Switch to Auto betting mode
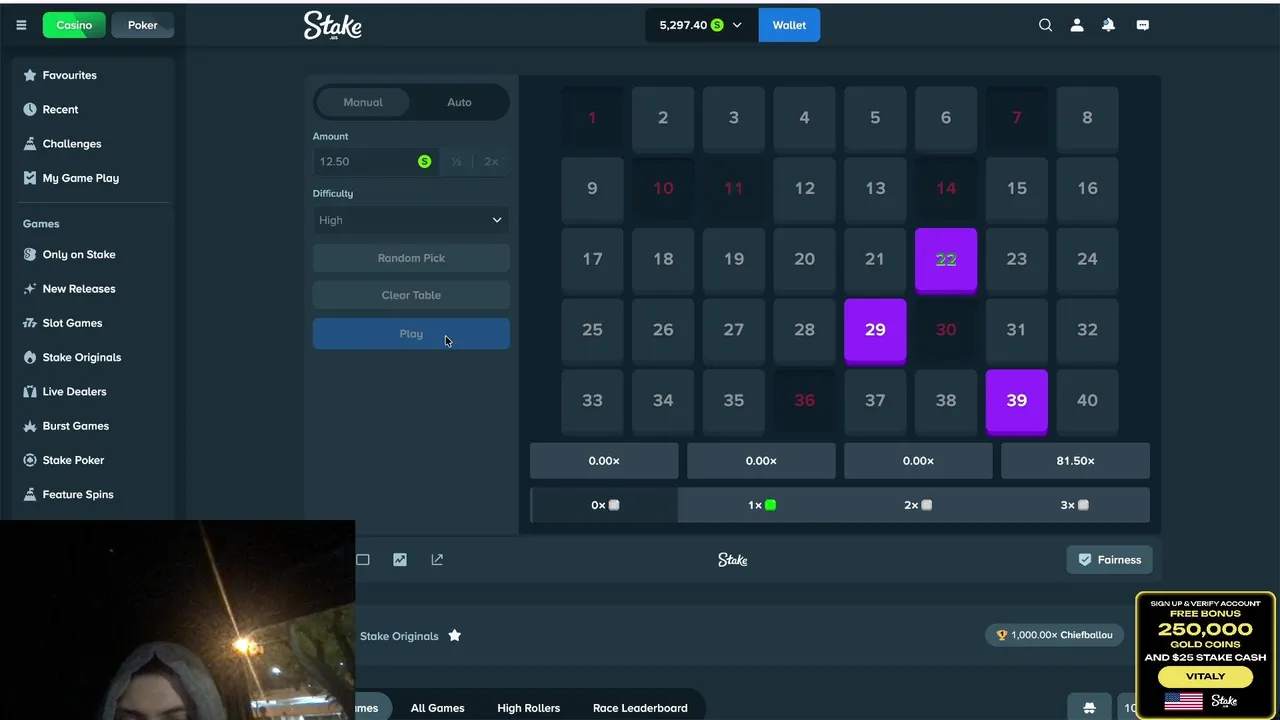The width and height of the screenshot is (1280, 720). coord(459,102)
